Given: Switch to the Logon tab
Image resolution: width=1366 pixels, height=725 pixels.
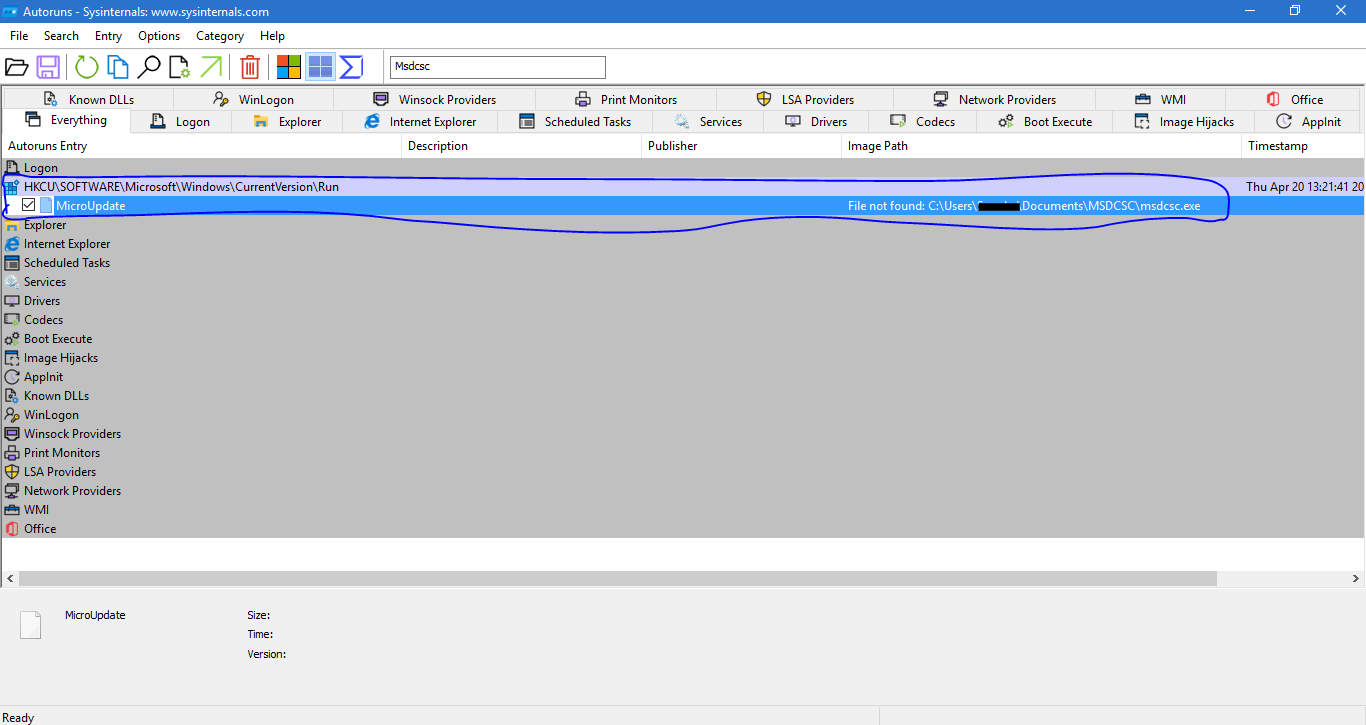Looking at the screenshot, I should 181,122.
